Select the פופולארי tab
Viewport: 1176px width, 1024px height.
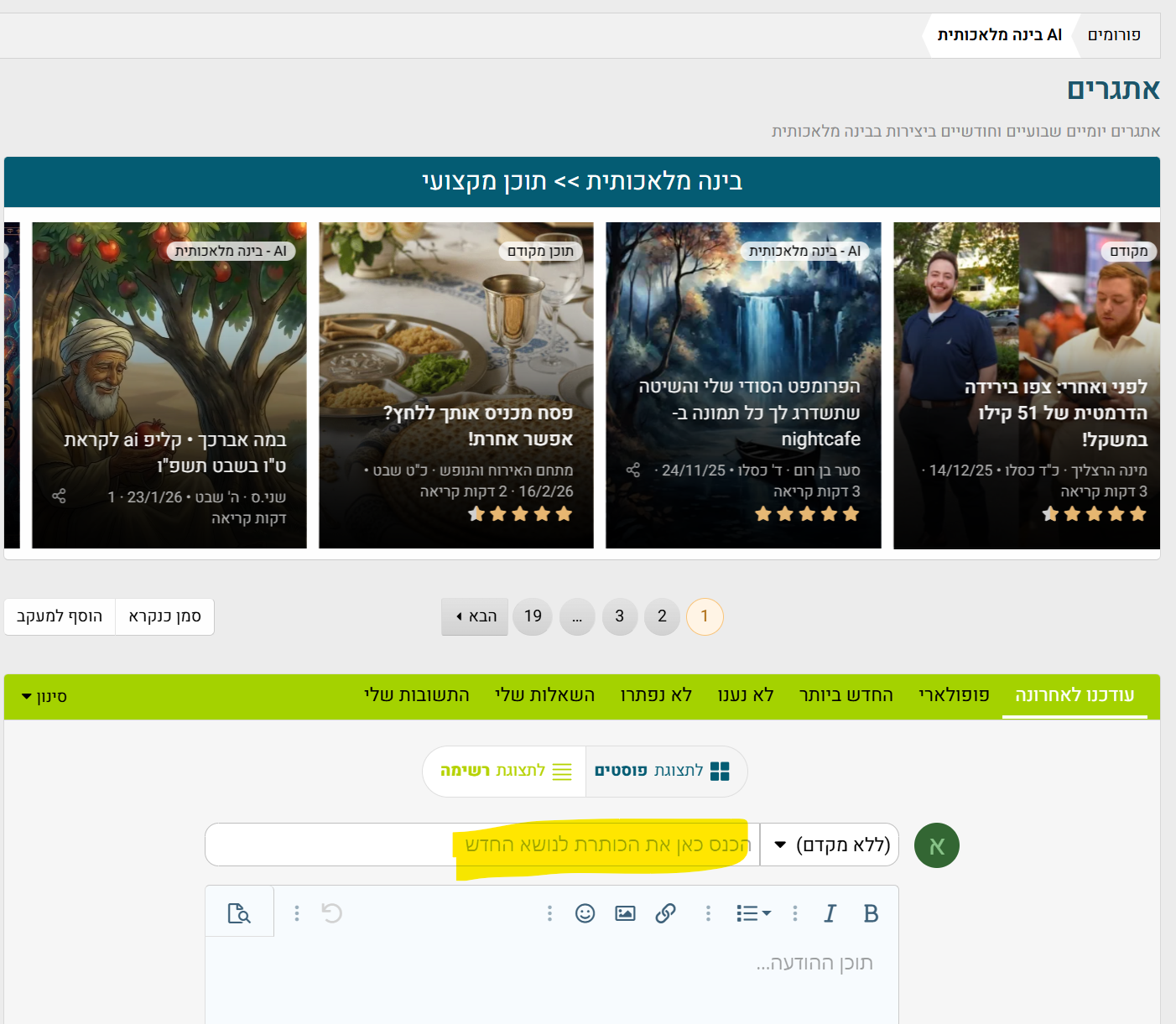coord(954,695)
